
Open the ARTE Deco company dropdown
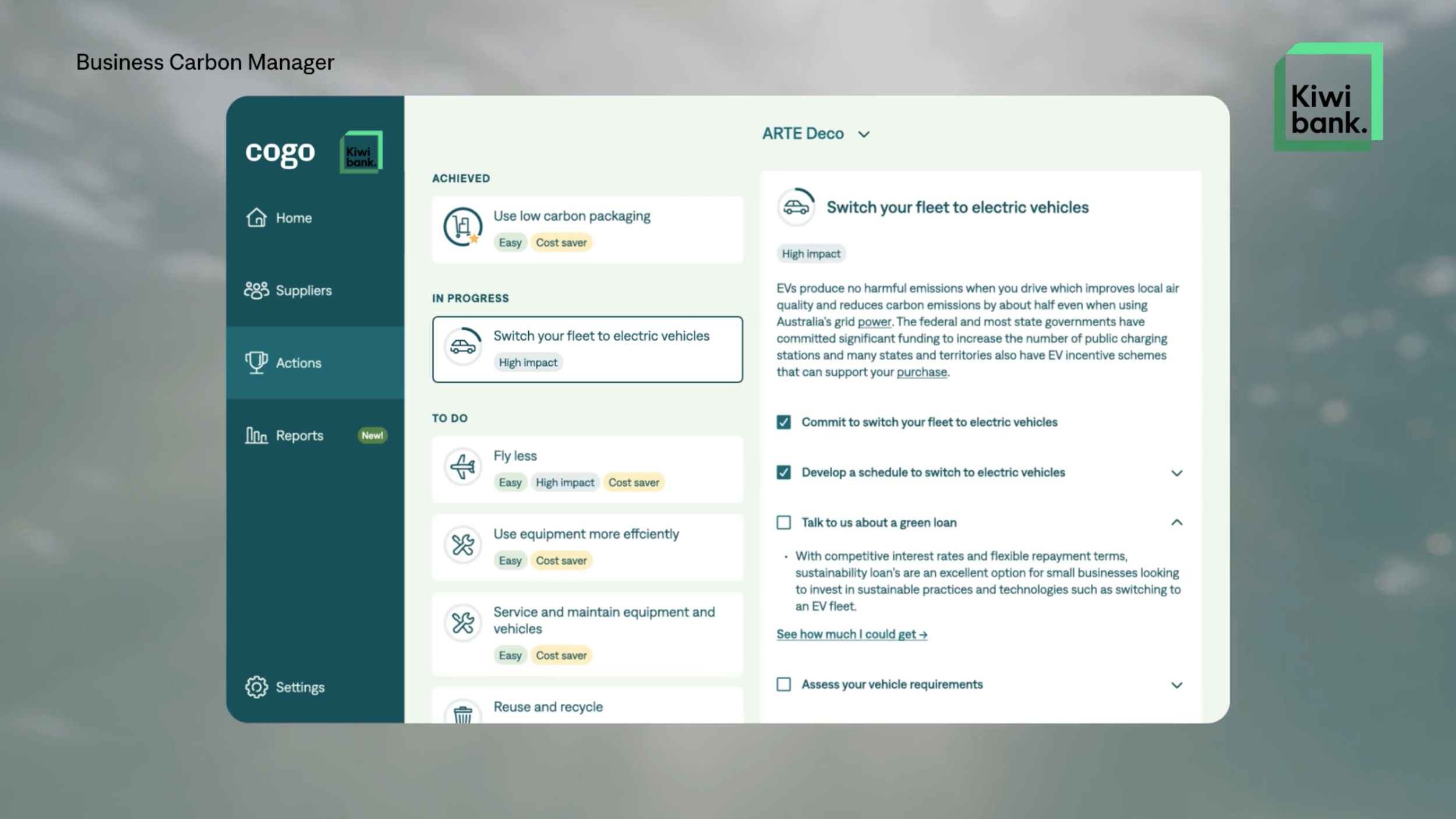click(x=815, y=134)
